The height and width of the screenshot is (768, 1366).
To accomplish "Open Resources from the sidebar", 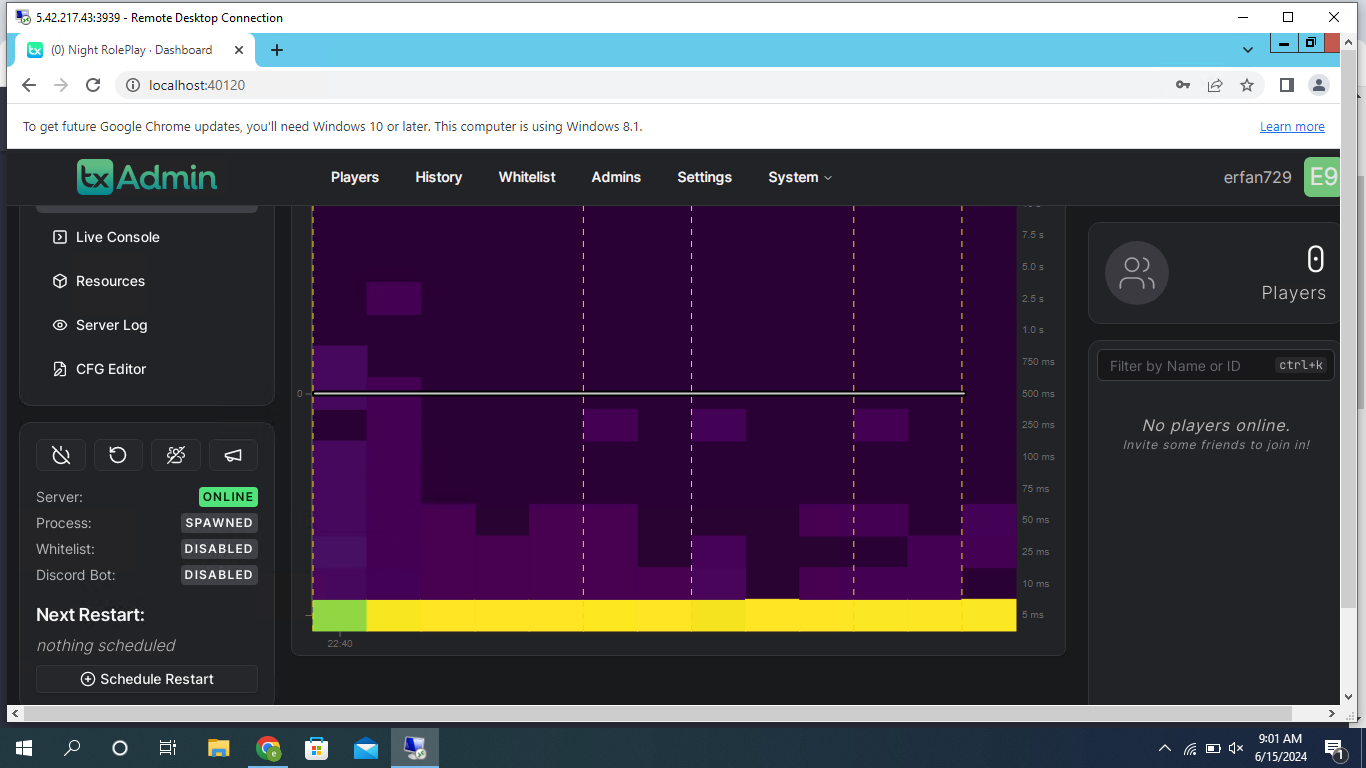I will [110, 281].
